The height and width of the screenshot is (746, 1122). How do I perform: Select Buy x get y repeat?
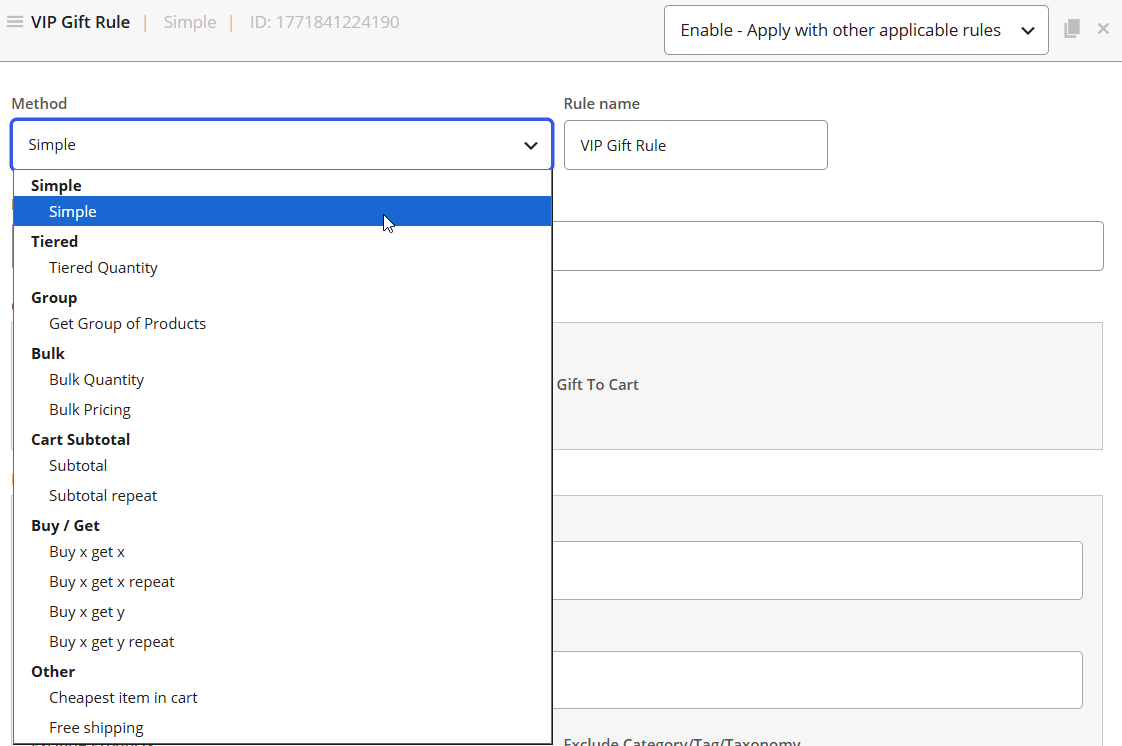282,642
